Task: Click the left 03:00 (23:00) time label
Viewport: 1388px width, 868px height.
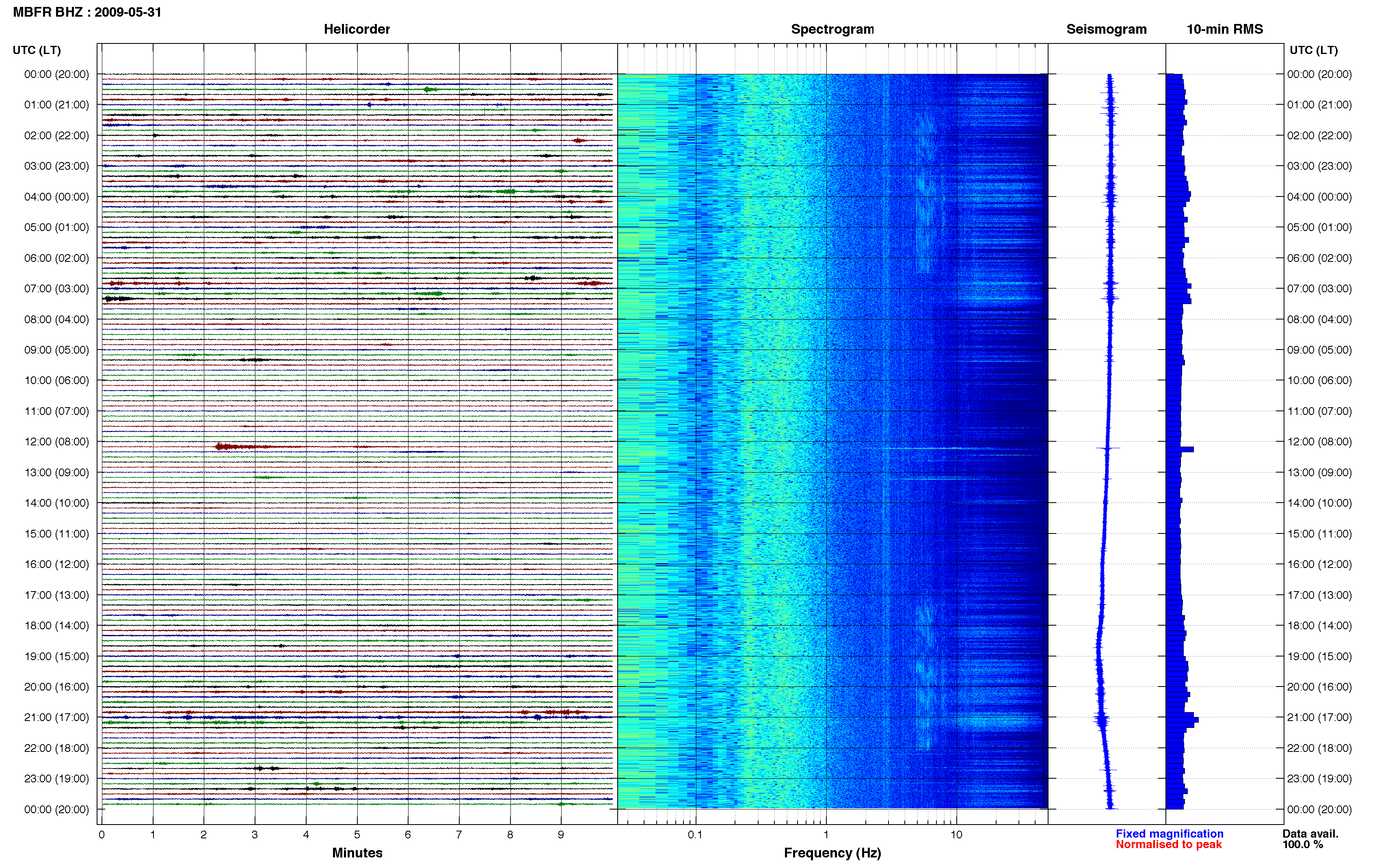Action: (56, 166)
